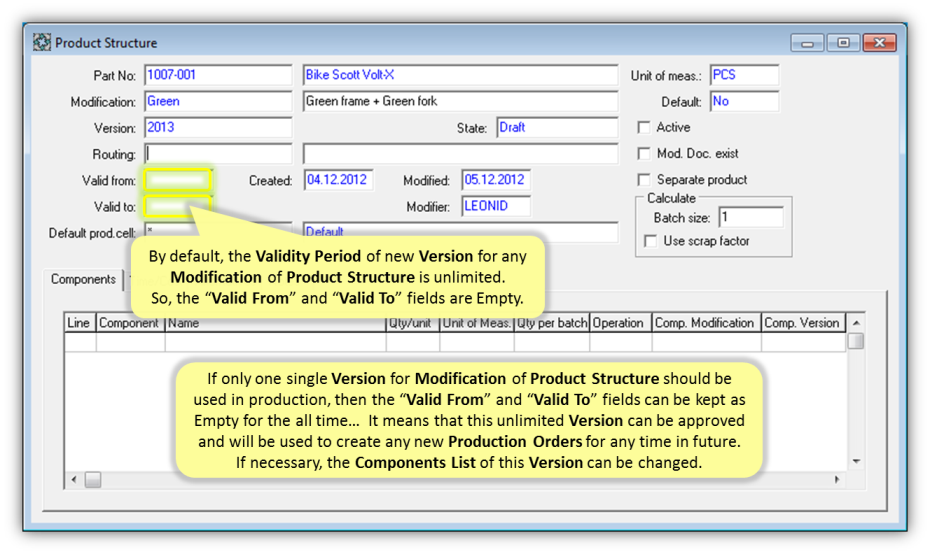930x554 pixels.
Task: Select the Modification field with Green
Action: tap(217, 102)
